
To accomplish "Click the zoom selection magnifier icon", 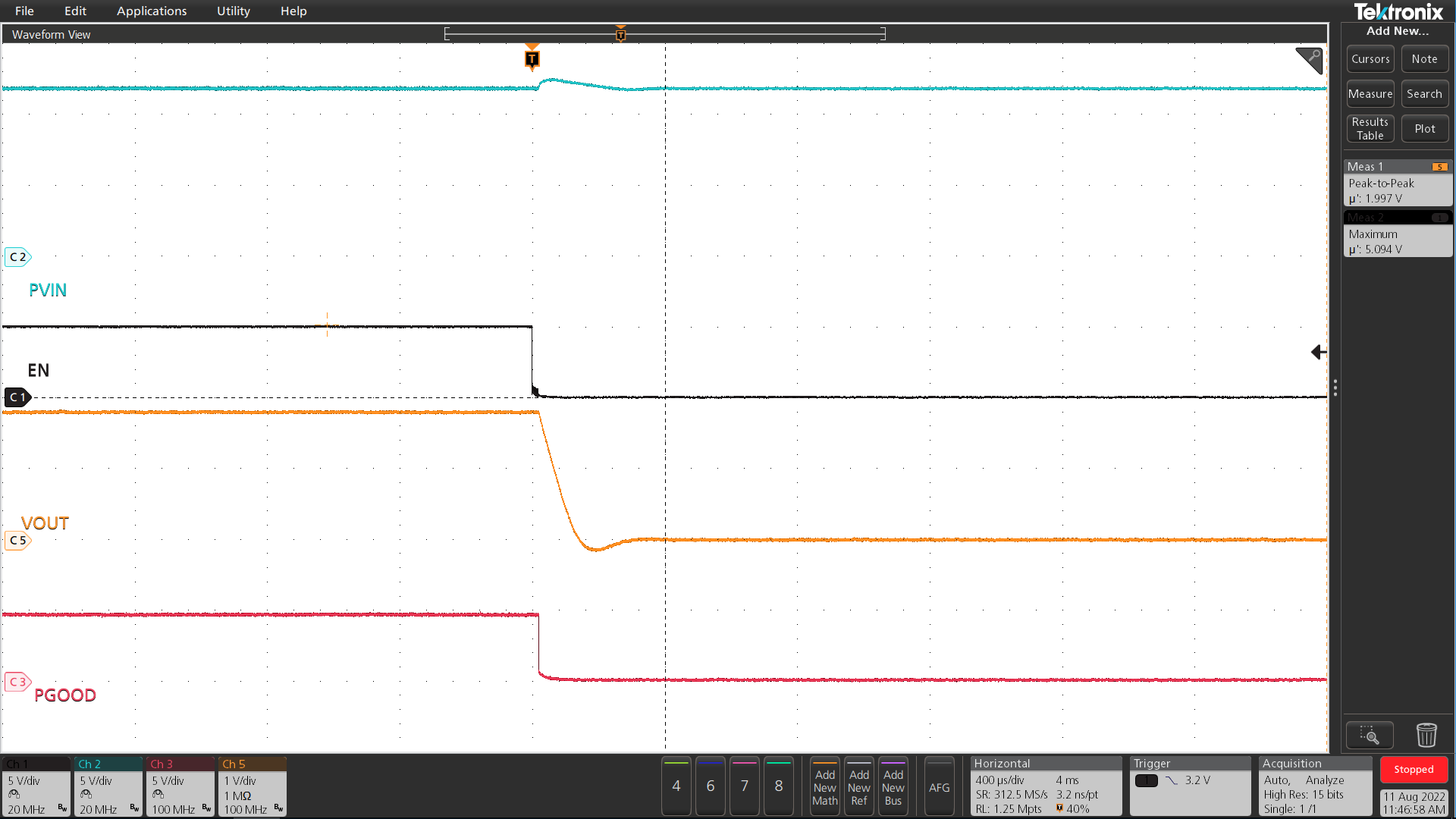I will point(1370,735).
